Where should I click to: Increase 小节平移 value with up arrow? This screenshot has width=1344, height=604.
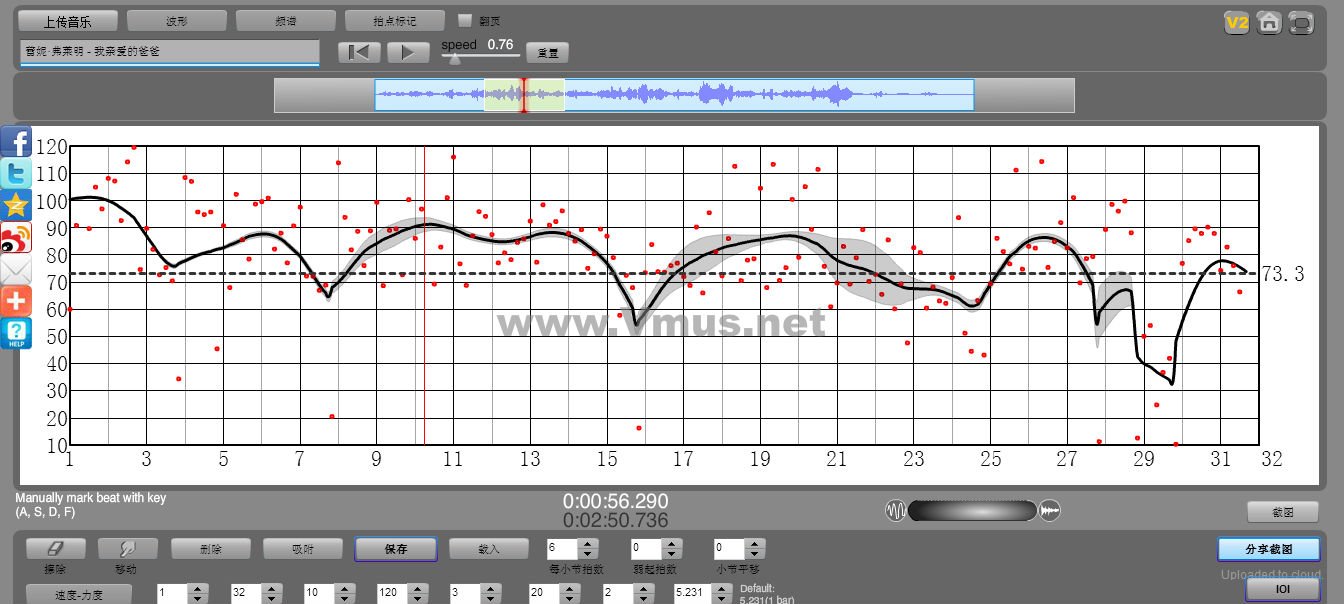[753, 544]
